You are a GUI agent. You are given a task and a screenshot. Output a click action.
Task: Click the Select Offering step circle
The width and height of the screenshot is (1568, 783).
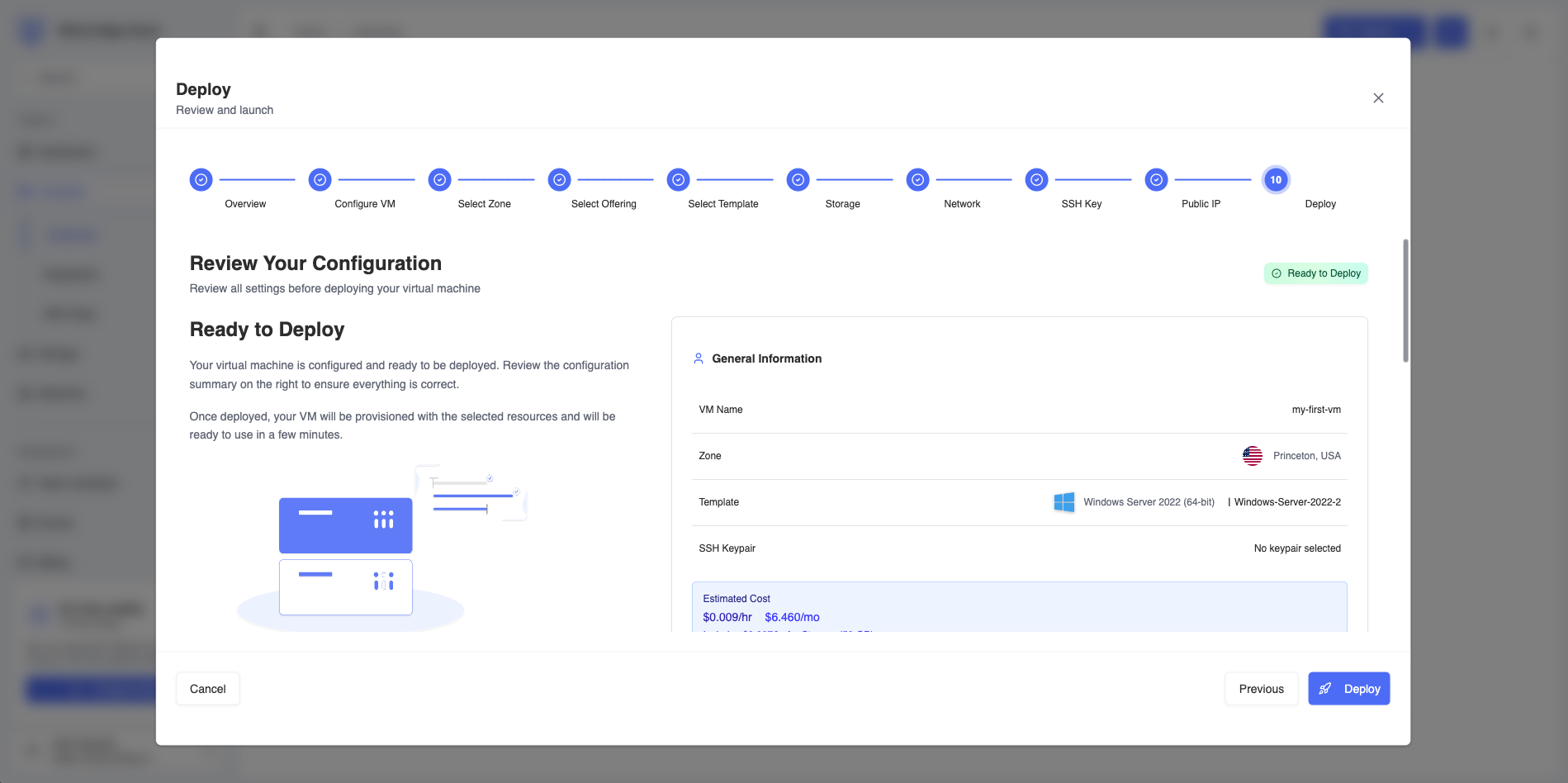(x=559, y=179)
